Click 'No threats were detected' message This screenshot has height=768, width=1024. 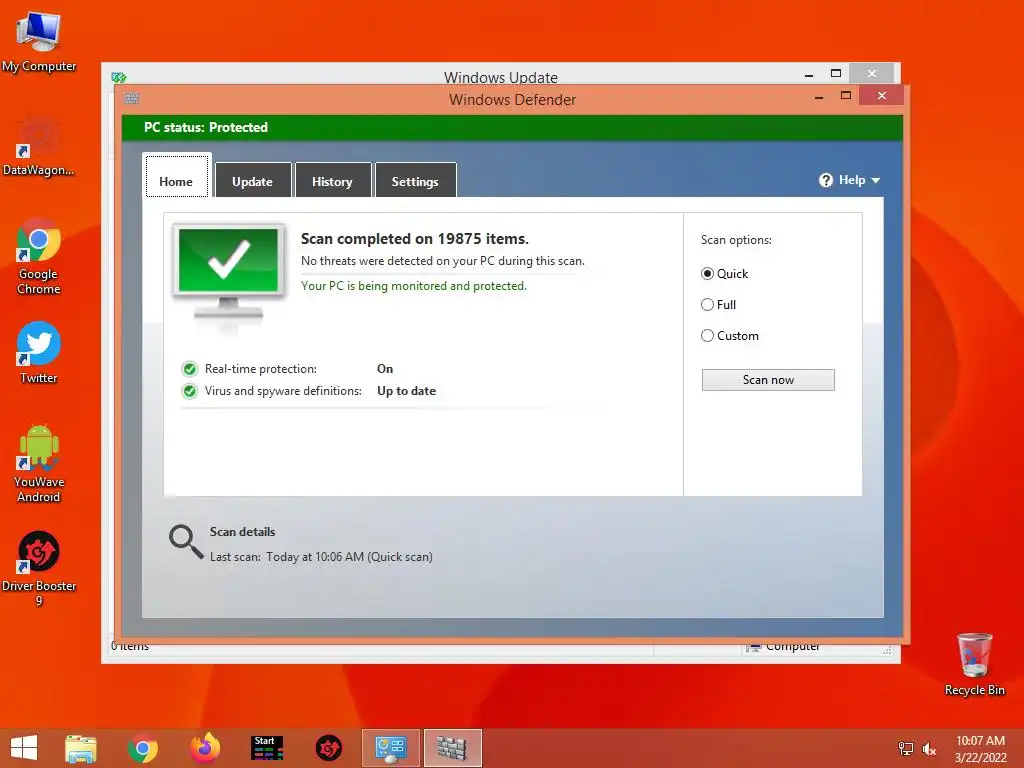coord(443,261)
